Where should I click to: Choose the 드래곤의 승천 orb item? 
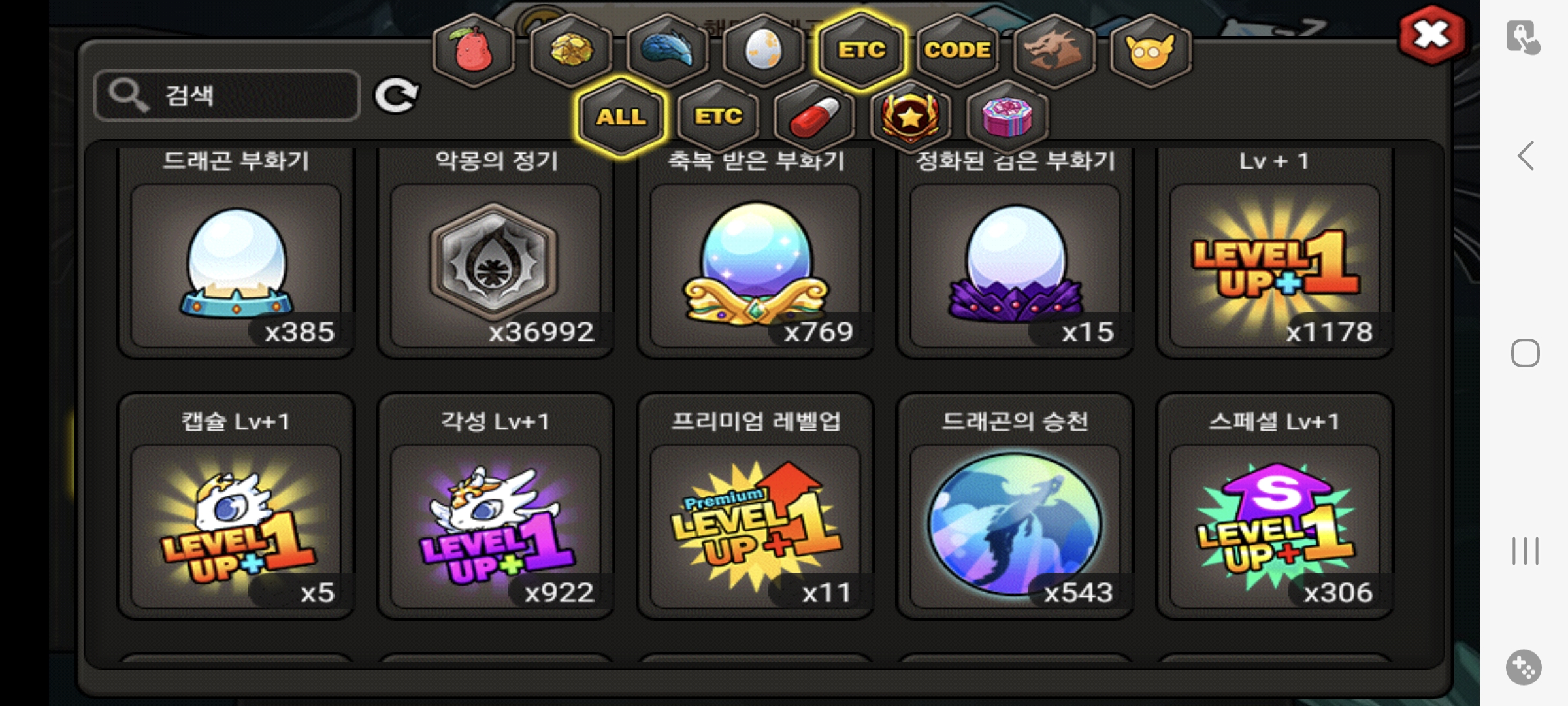tap(1015, 506)
